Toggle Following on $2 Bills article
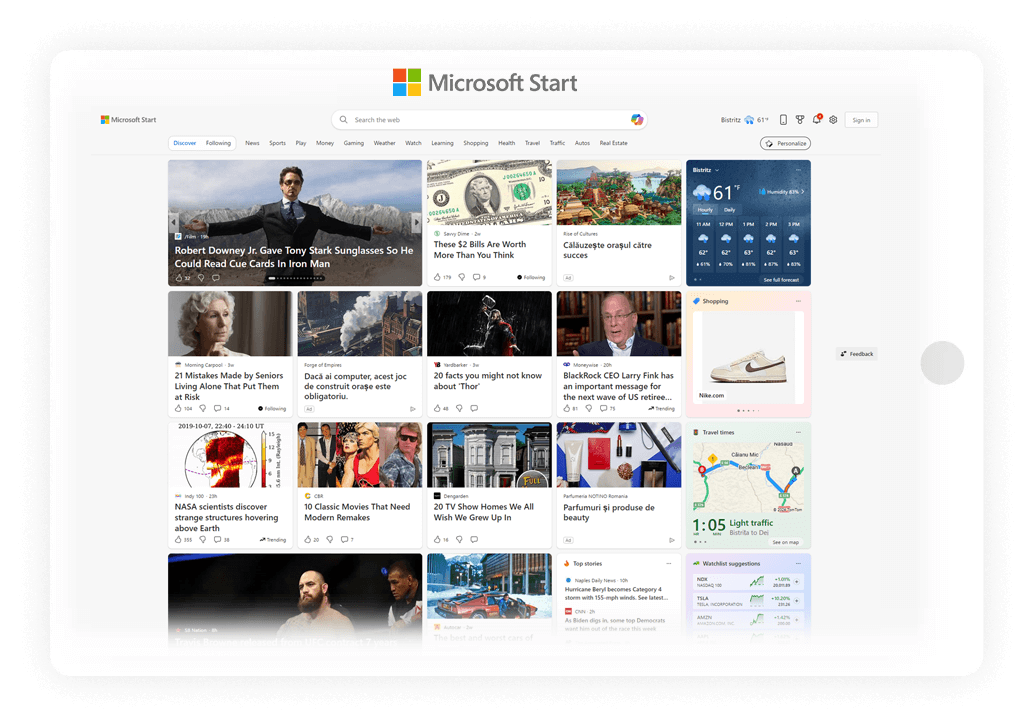The height and width of the screenshot is (726, 1034). click(531, 278)
